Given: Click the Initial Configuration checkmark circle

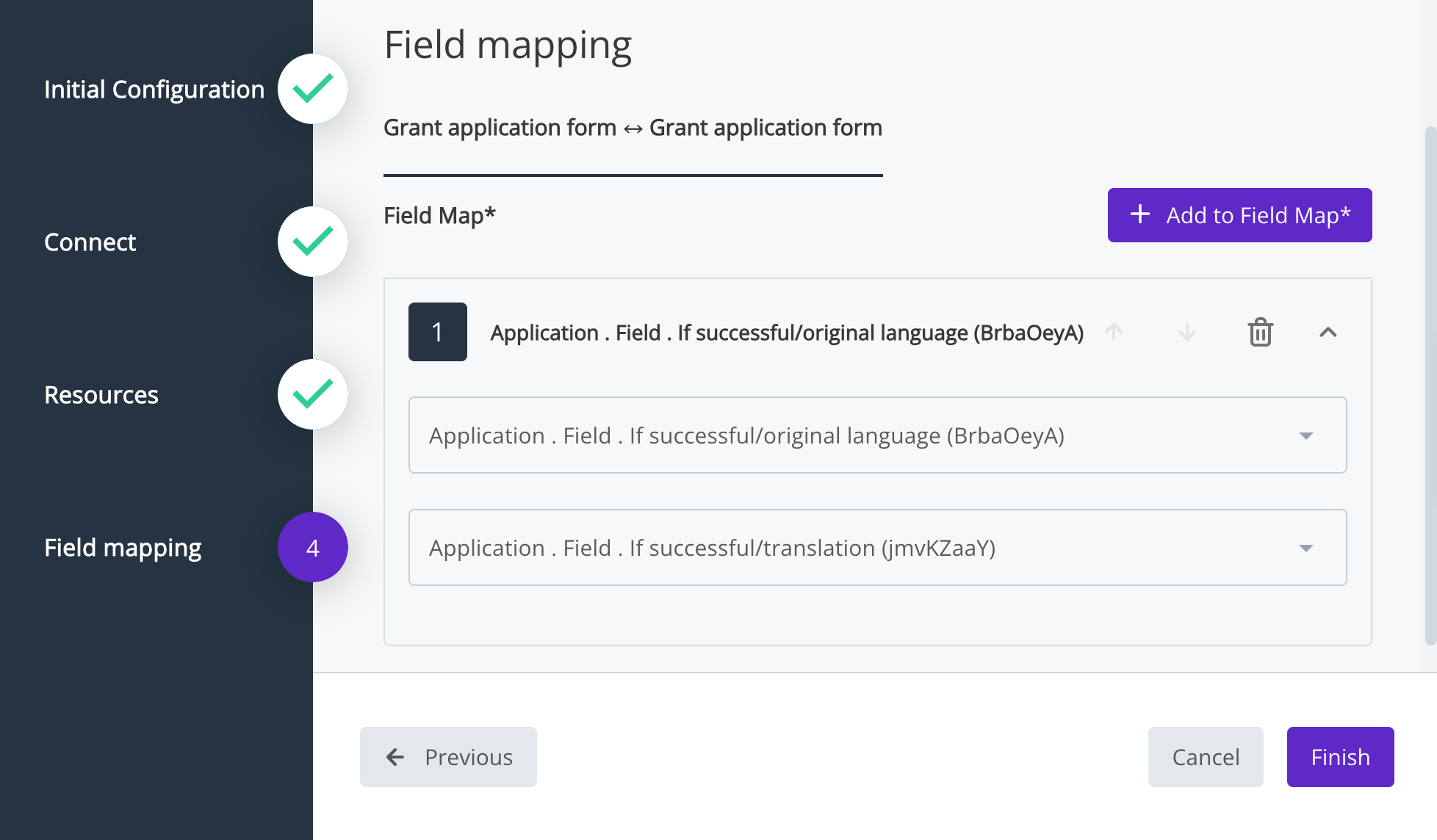Looking at the screenshot, I should coord(313,90).
